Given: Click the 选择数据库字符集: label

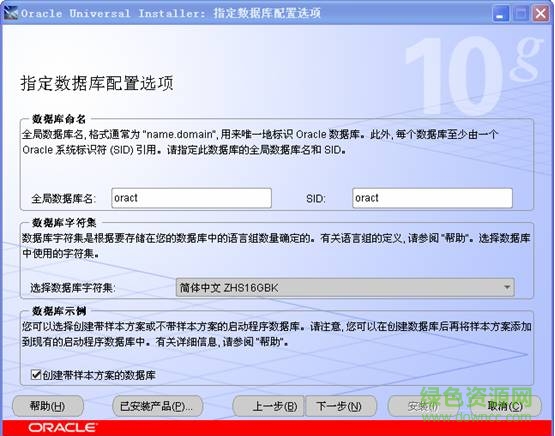Looking at the screenshot, I should point(73,288).
